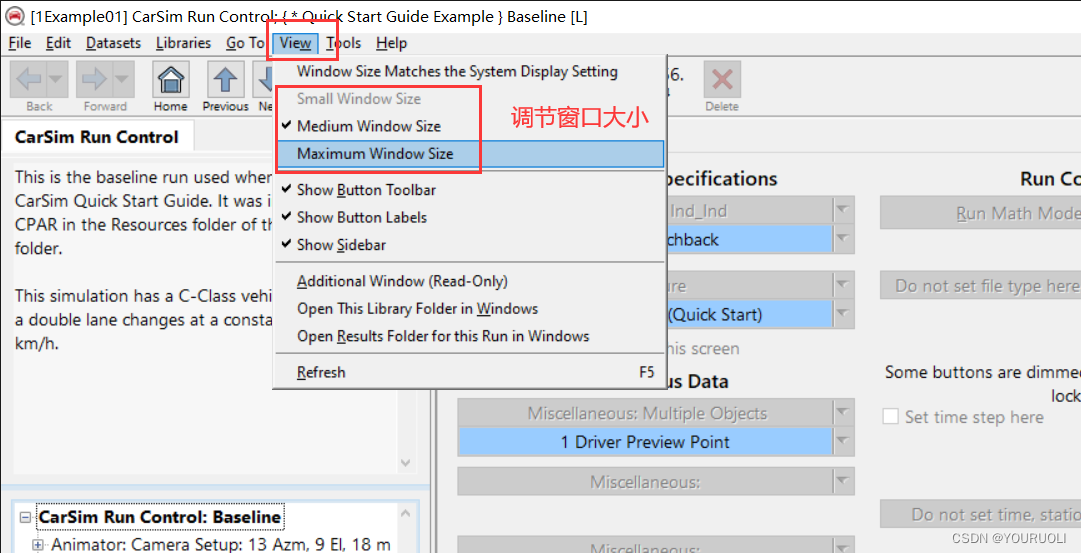The width and height of the screenshot is (1081, 553).
Task: Select Medium Window Size option
Action: coord(469,126)
